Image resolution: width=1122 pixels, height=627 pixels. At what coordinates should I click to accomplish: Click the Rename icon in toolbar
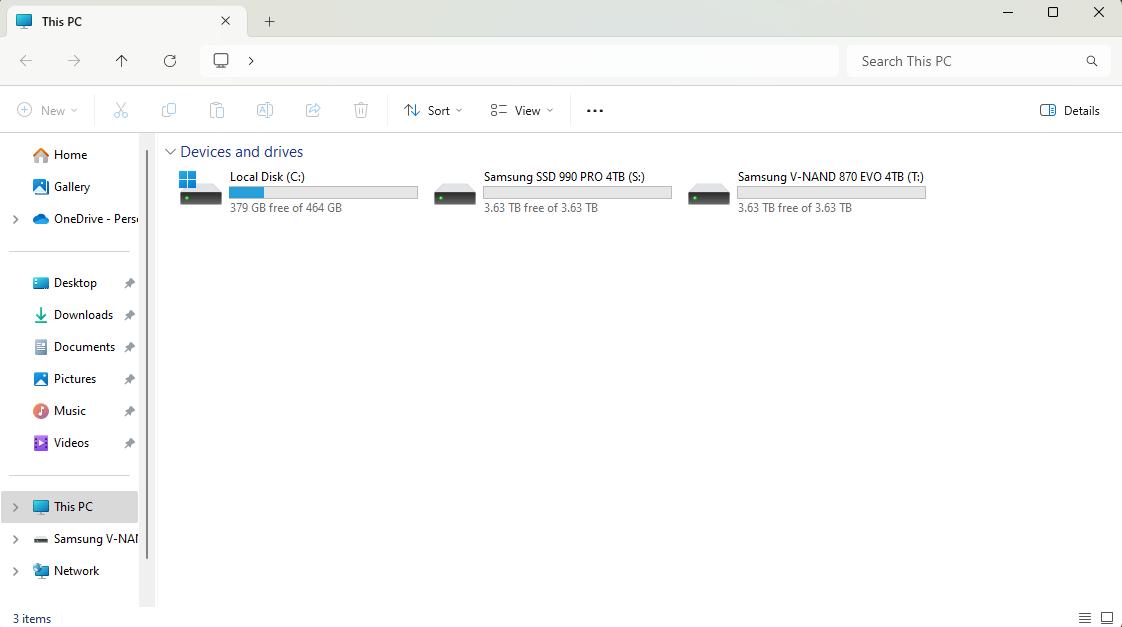point(265,110)
